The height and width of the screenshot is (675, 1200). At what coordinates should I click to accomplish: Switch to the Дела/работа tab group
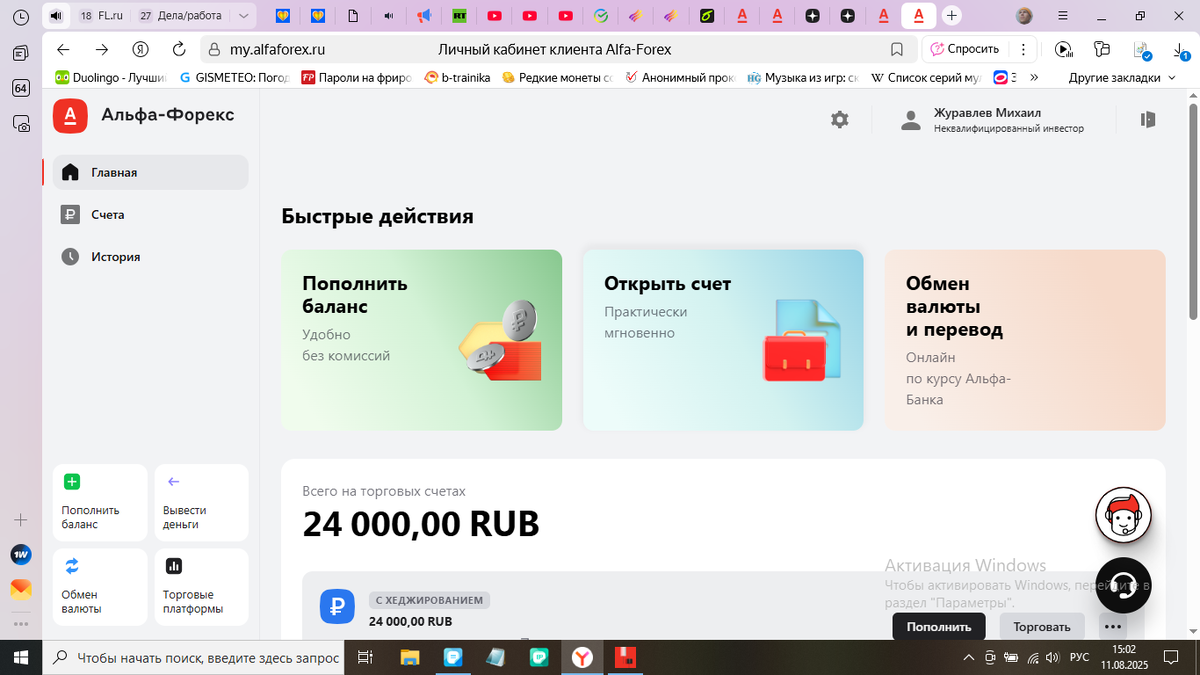pos(181,16)
